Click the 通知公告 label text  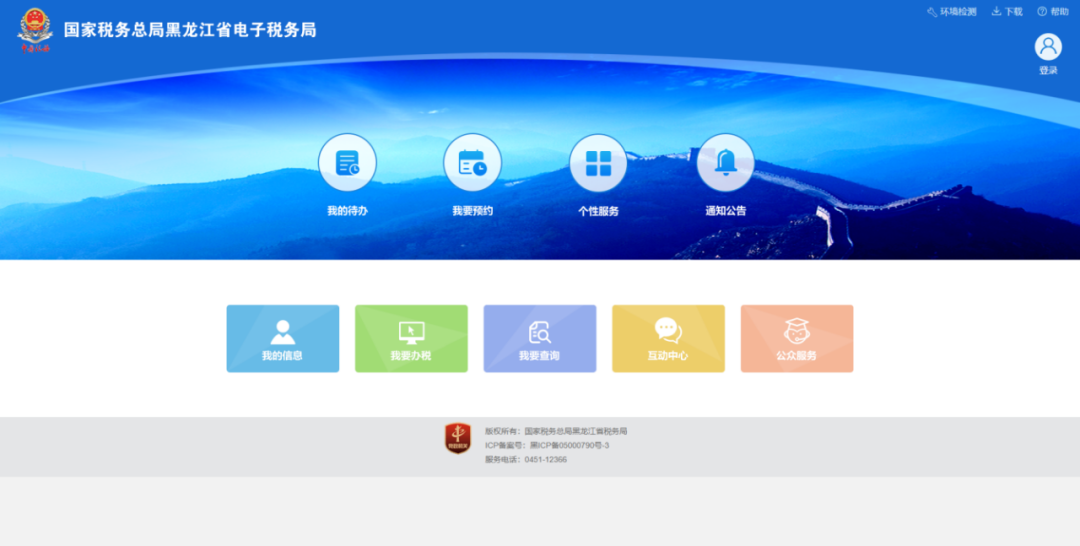point(725,211)
